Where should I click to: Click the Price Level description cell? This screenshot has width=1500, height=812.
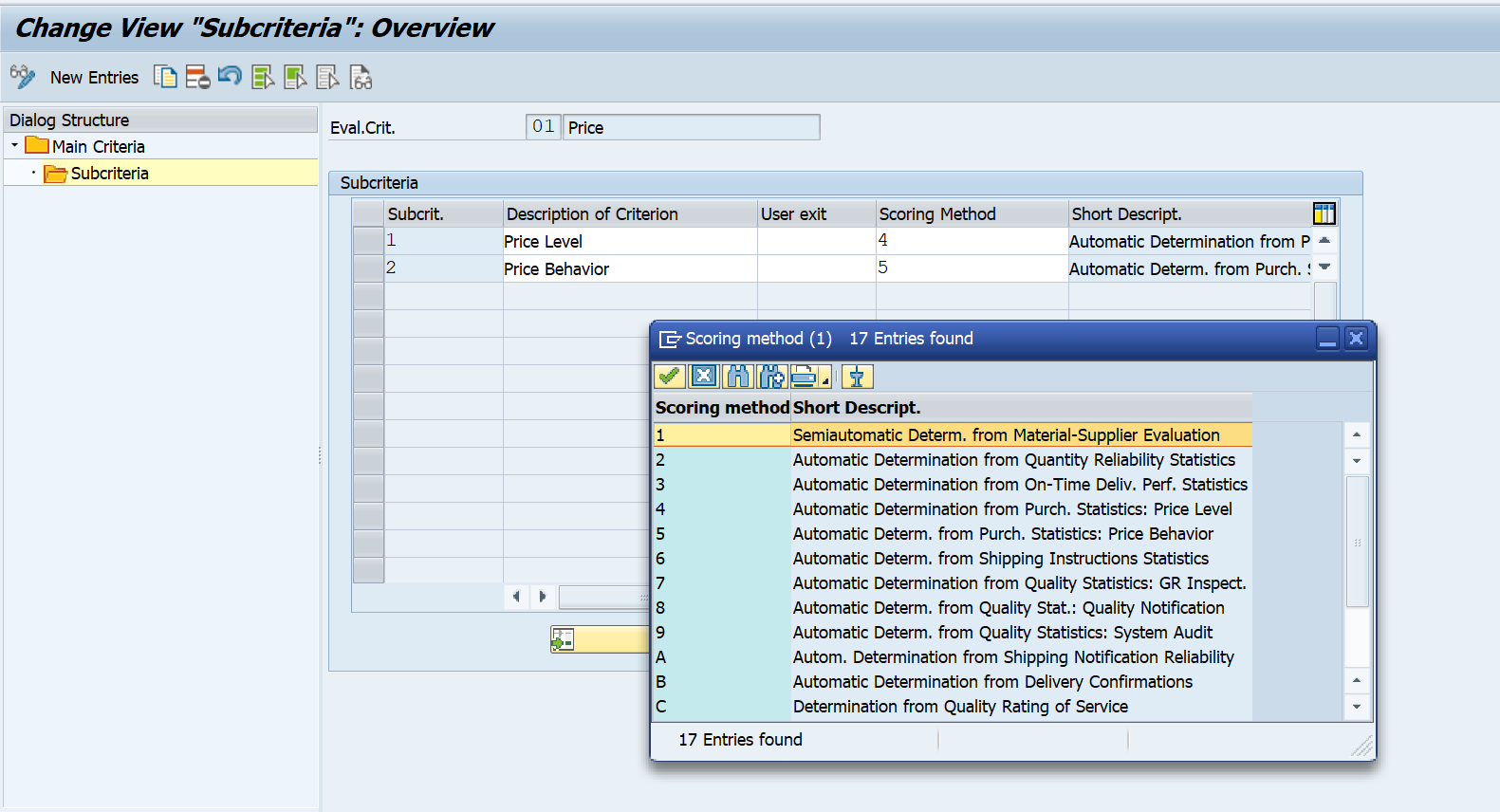630,241
